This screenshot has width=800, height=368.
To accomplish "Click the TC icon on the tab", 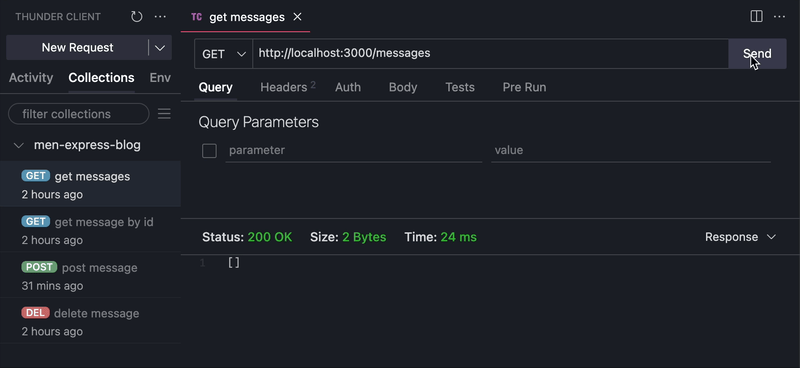I will [196, 17].
